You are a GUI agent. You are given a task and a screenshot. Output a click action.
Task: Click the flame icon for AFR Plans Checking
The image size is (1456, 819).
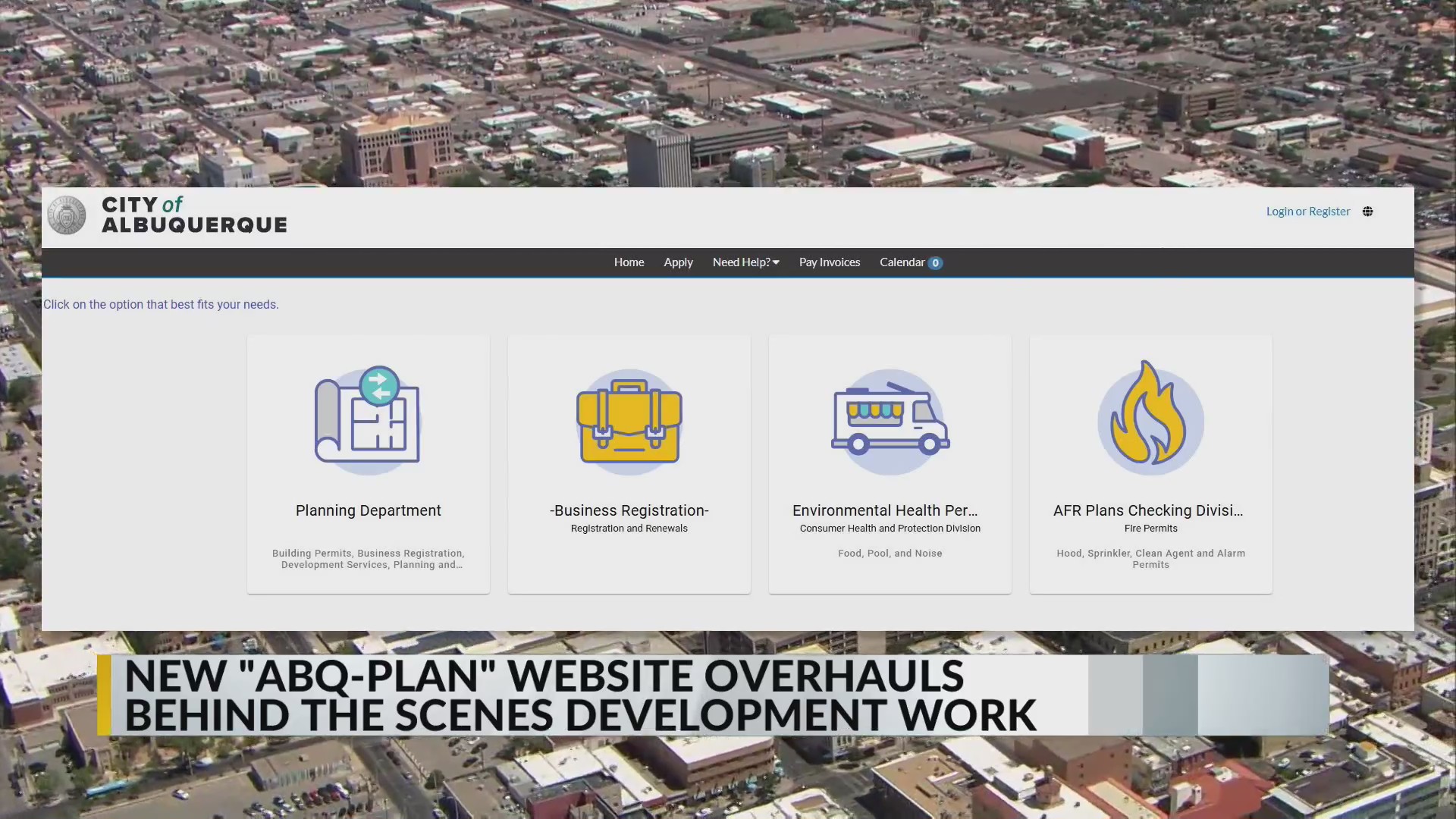pos(1150,417)
